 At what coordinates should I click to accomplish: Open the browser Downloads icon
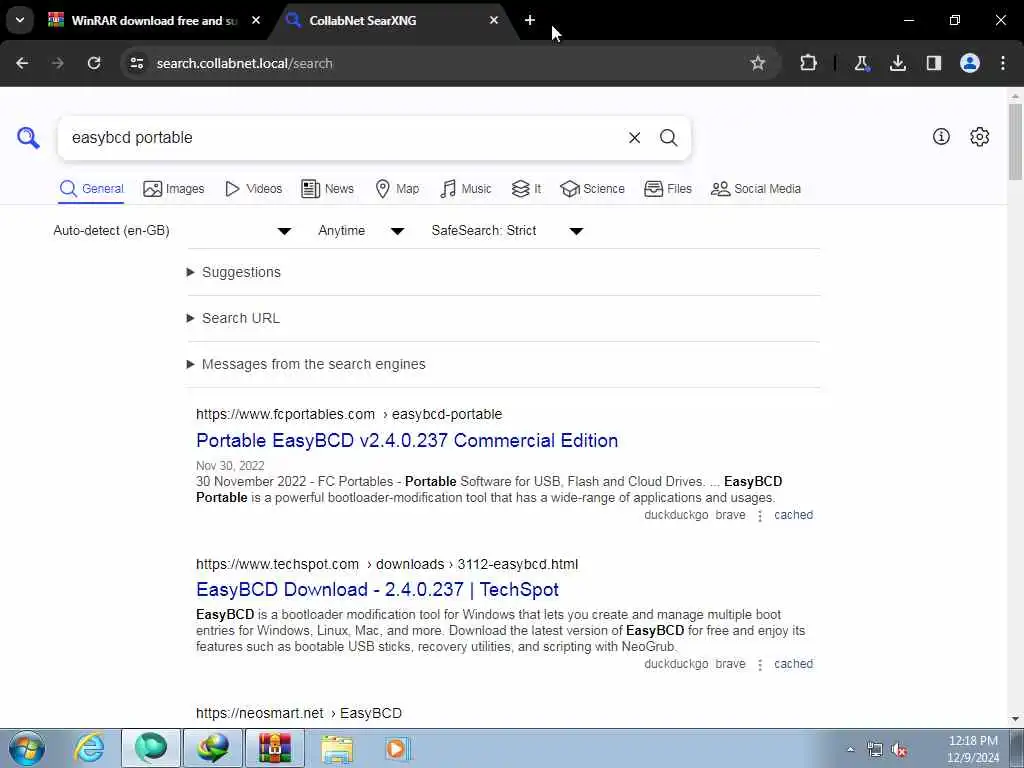pos(898,63)
